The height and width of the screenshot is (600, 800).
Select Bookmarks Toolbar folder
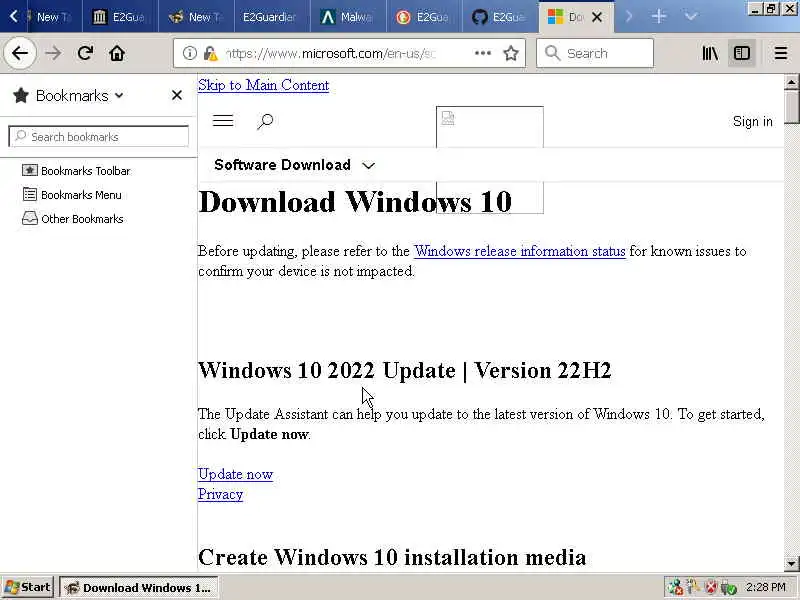click(x=77, y=171)
